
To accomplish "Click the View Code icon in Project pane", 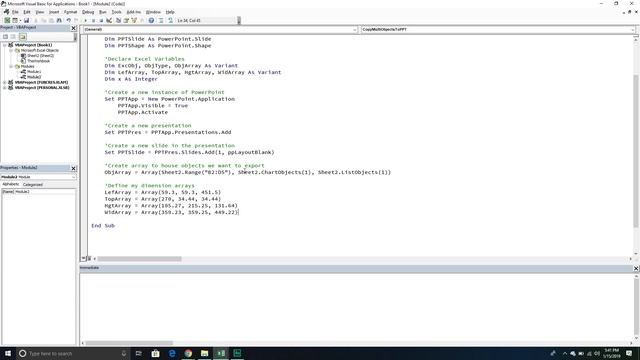I will [x=5, y=37].
